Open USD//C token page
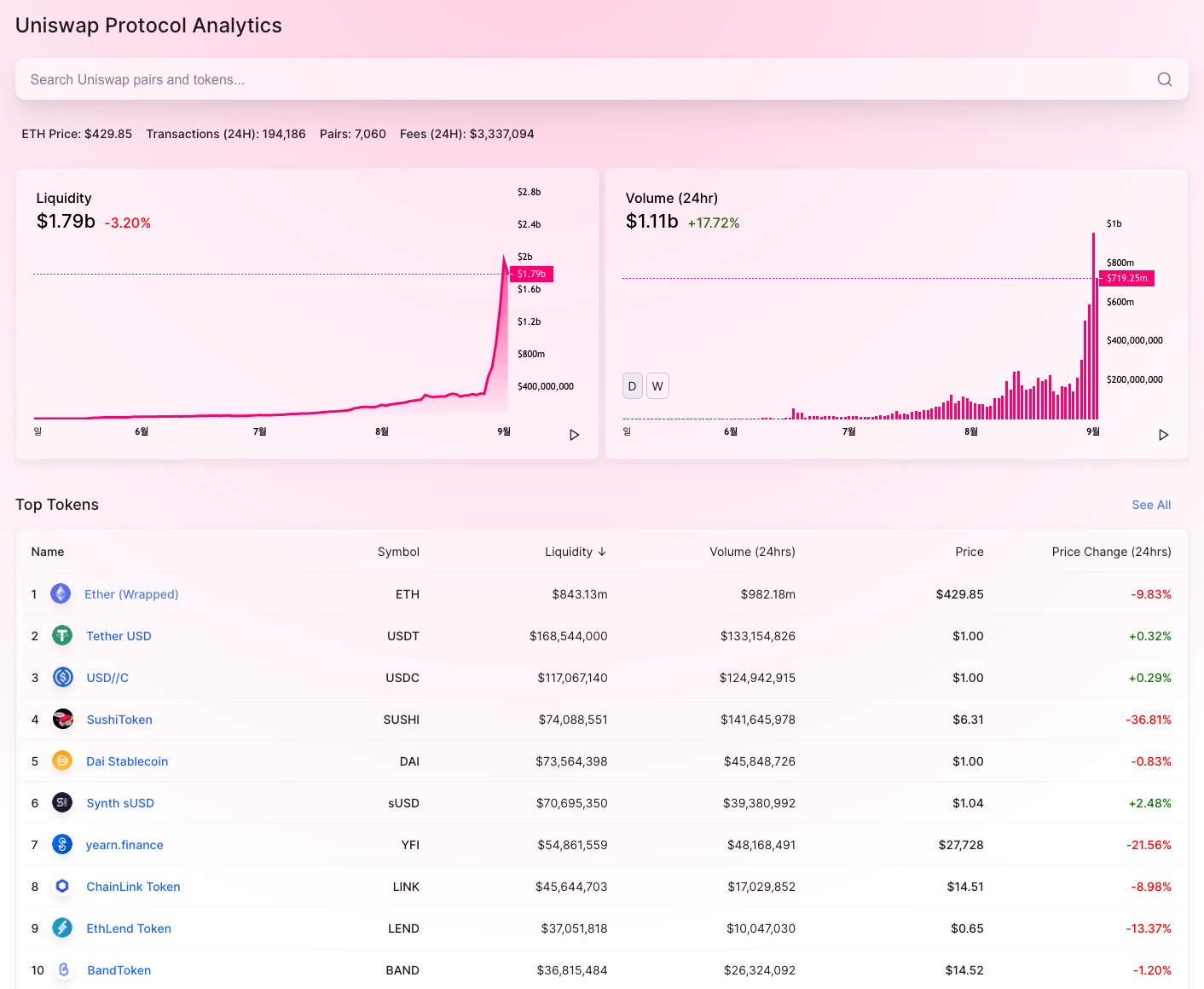The height and width of the screenshot is (989, 1204). point(107,678)
